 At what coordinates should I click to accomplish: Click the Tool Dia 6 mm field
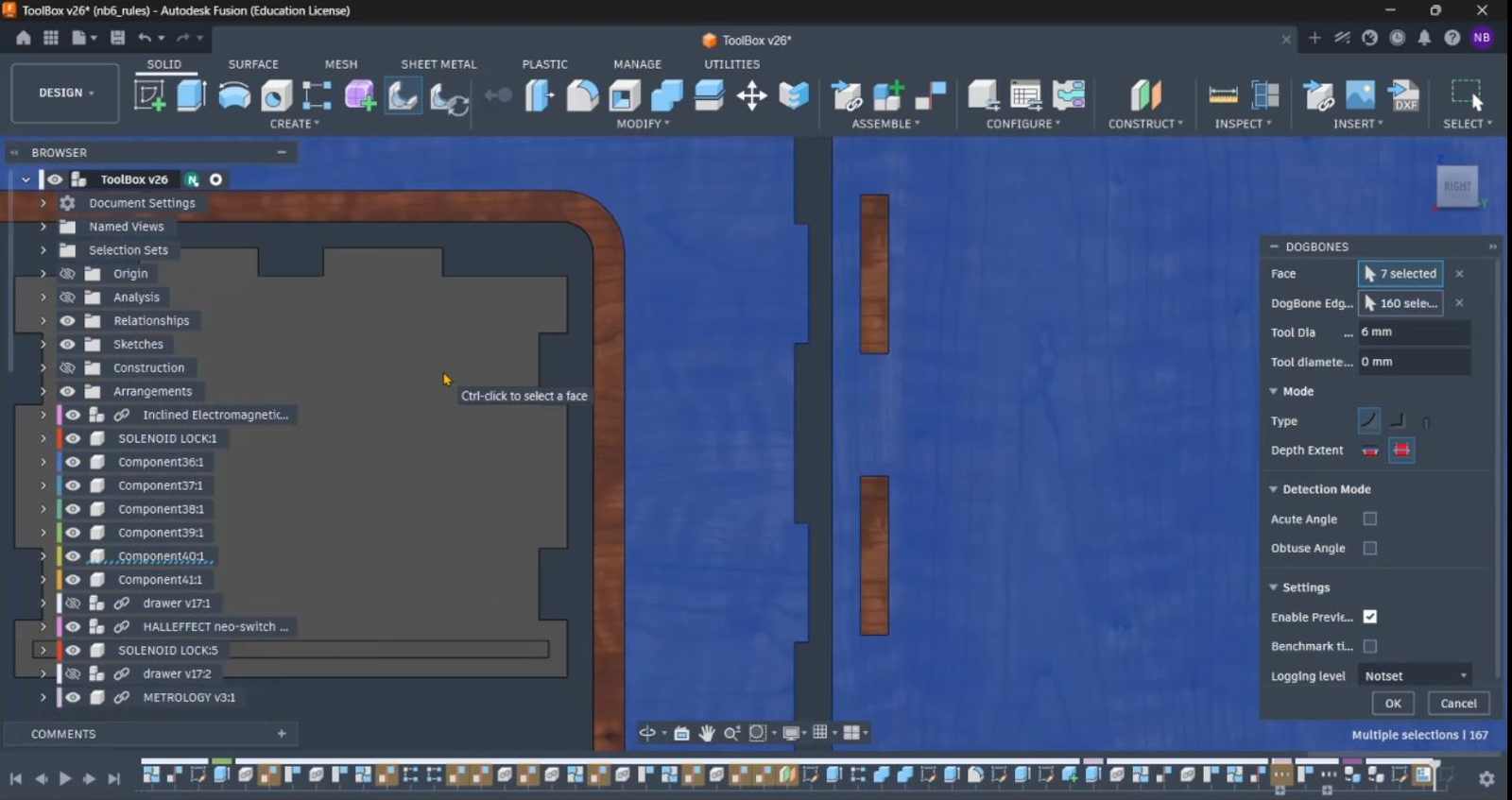click(x=1415, y=332)
